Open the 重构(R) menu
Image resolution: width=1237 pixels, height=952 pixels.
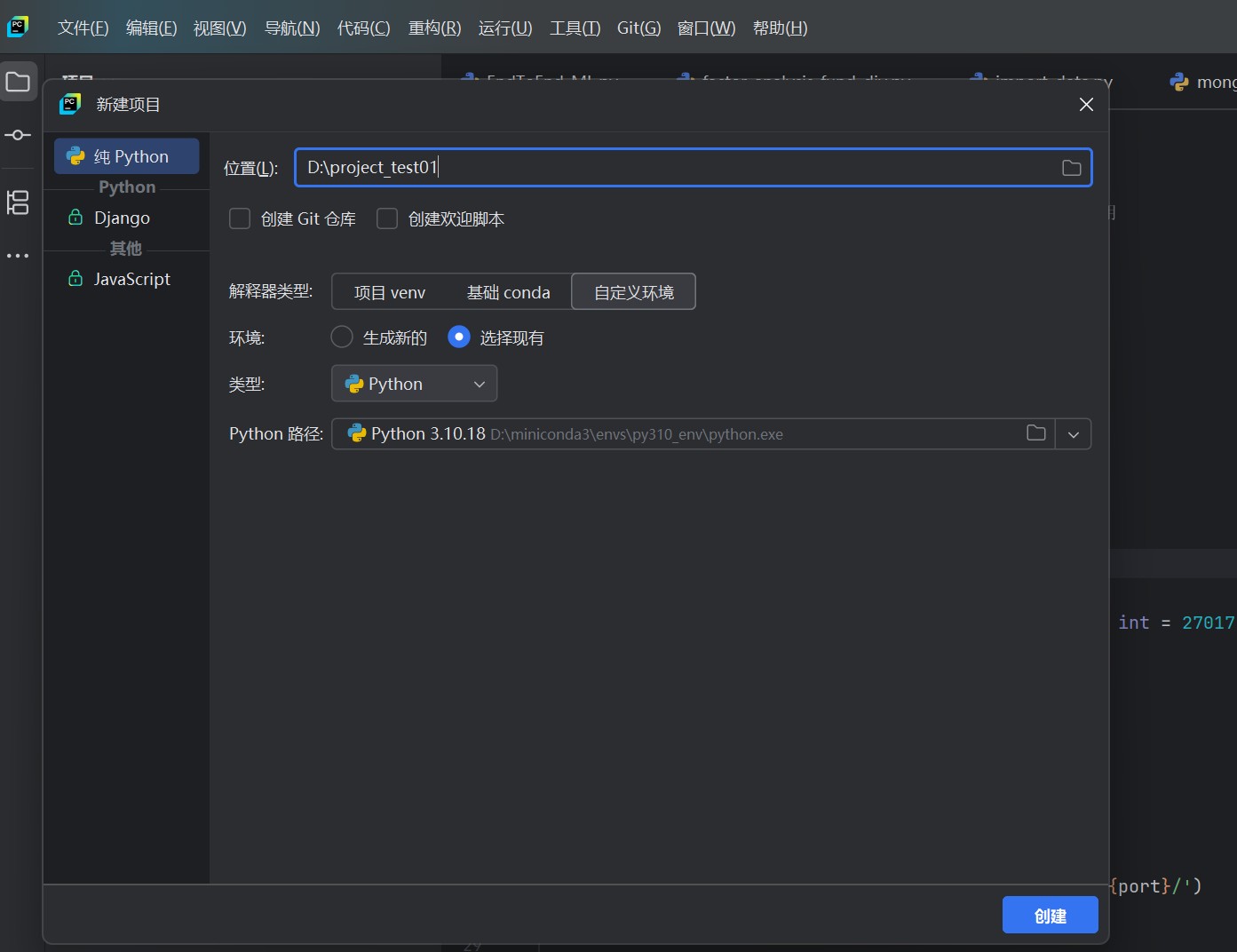(435, 28)
